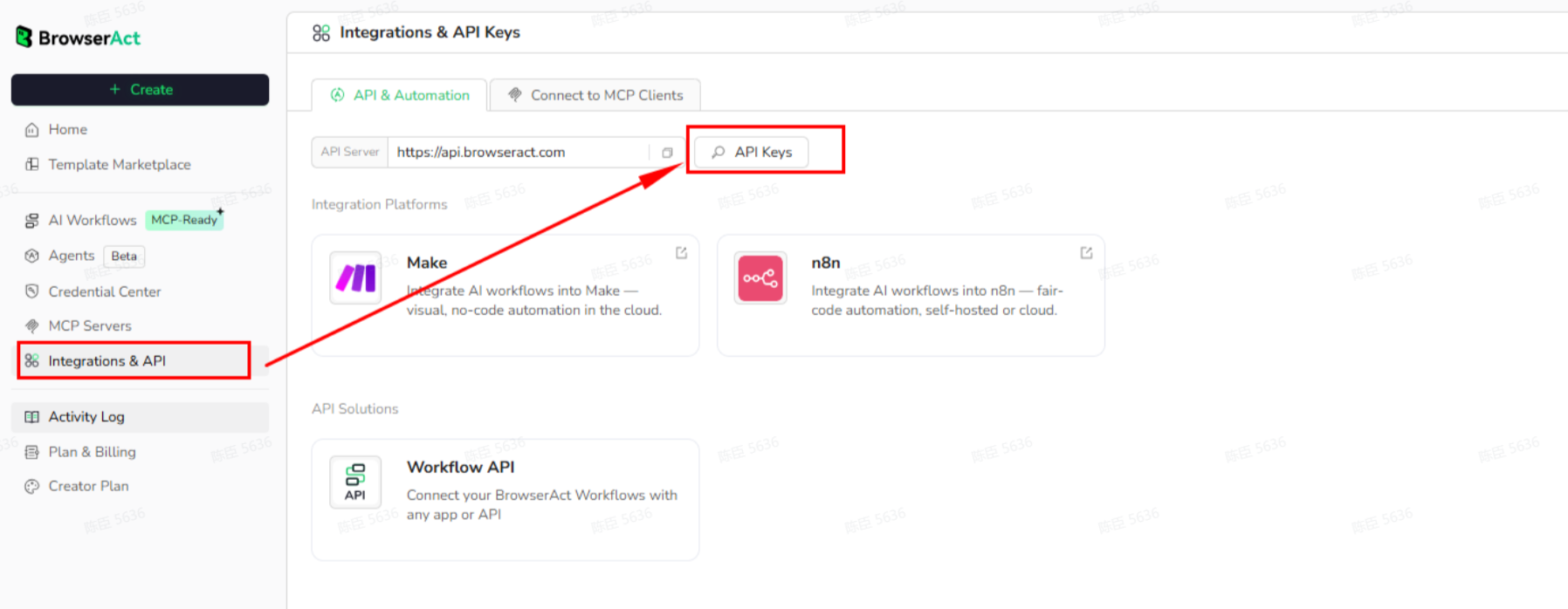Viewport: 1568px width, 609px height.
Task: Click the API Server URL field
Action: pyautogui.click(x=518, y=153)
